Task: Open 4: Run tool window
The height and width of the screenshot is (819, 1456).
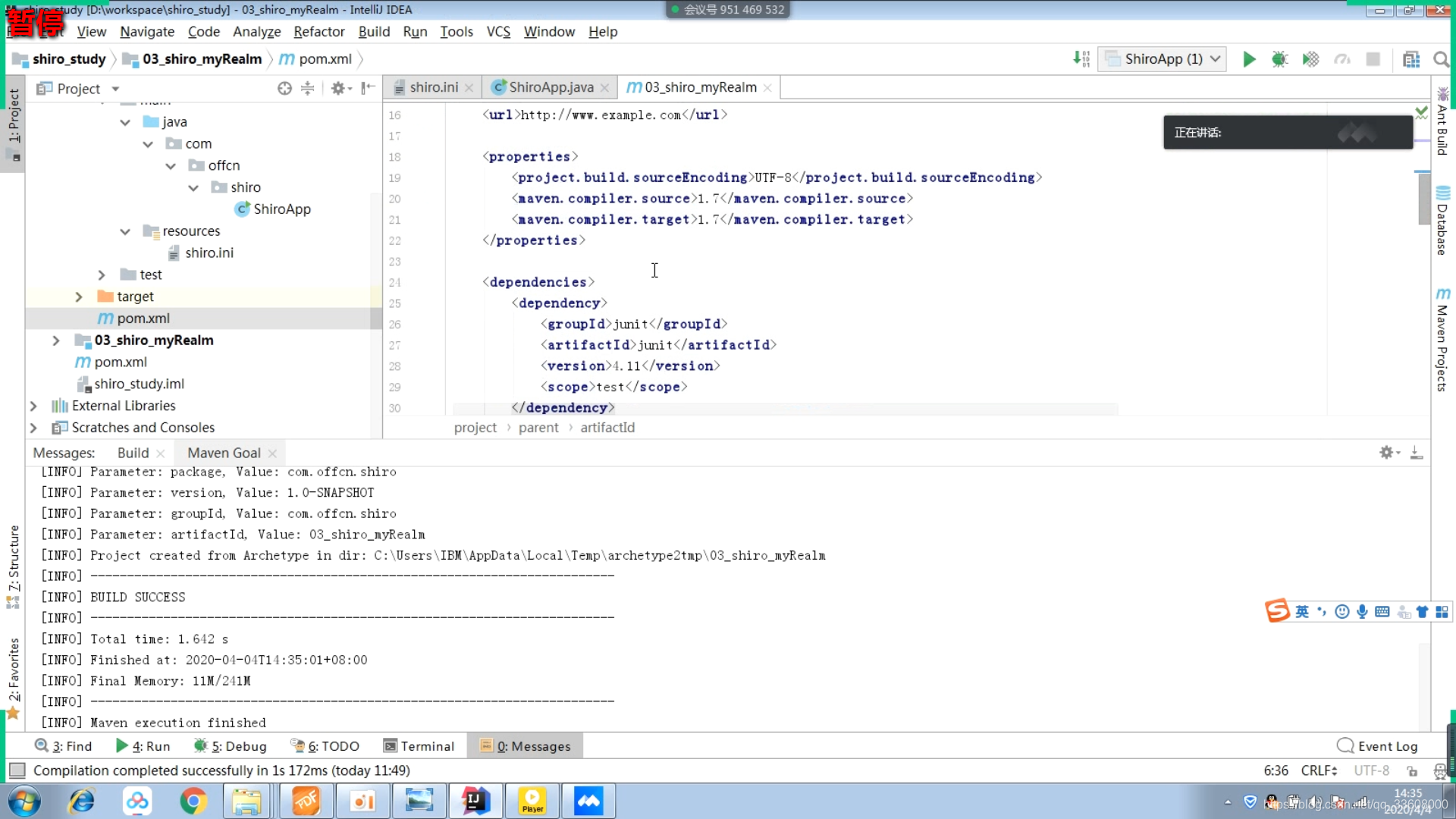Action: pyautogui.click(x=143, y=746)
